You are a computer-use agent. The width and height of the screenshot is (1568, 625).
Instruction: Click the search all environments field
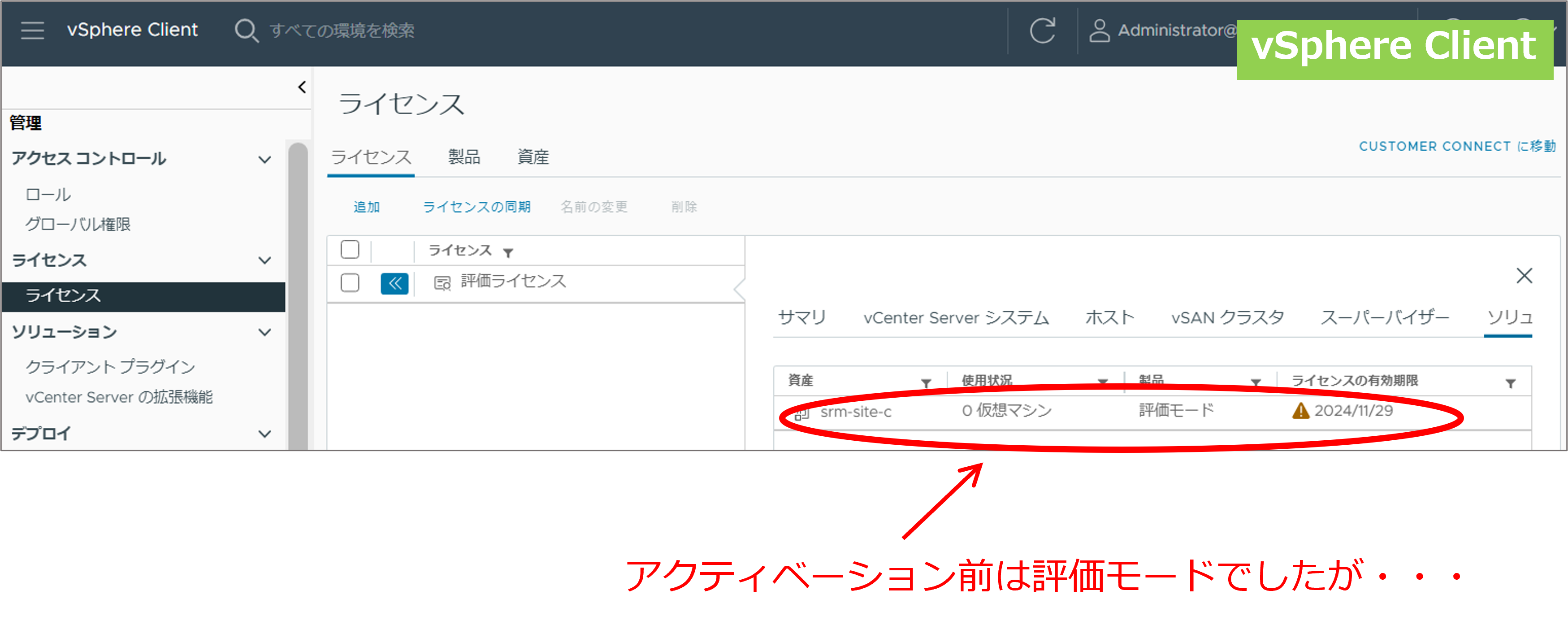342,30
